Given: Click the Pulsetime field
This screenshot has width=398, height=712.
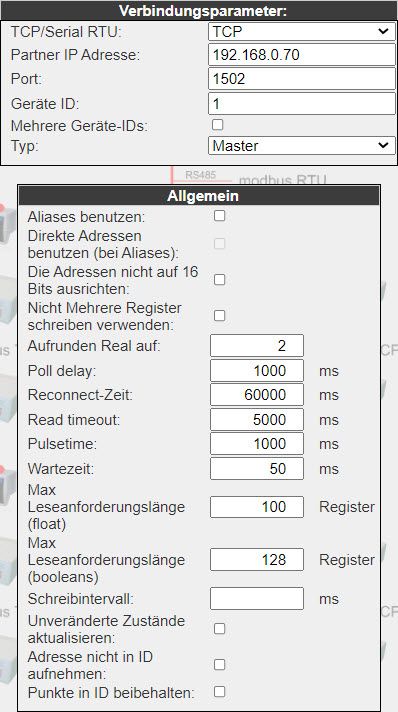Looking at the screenshot, I should coord(257,444).
